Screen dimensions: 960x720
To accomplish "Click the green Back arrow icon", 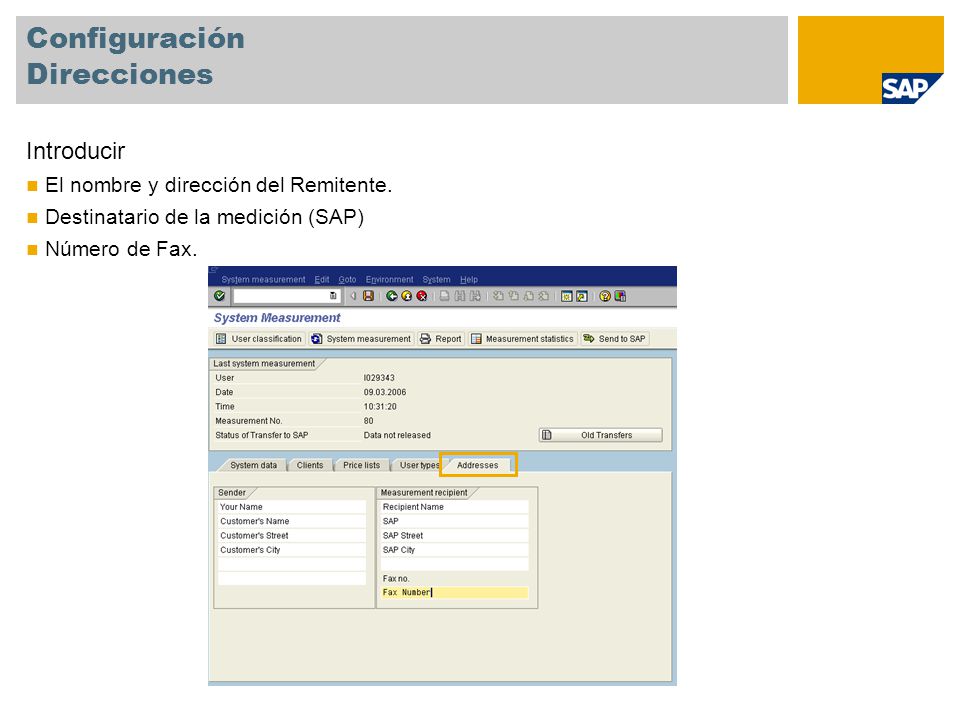I will point(392,296).
